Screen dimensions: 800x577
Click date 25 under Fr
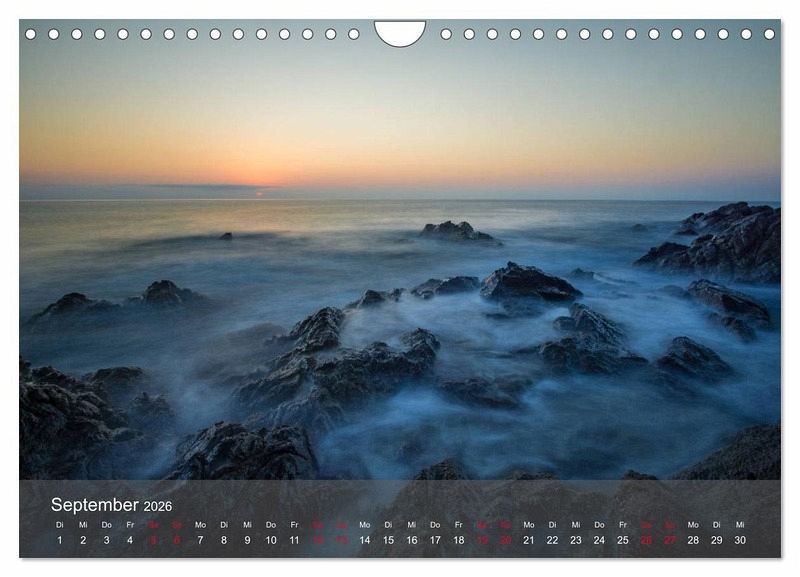[622, 540]
